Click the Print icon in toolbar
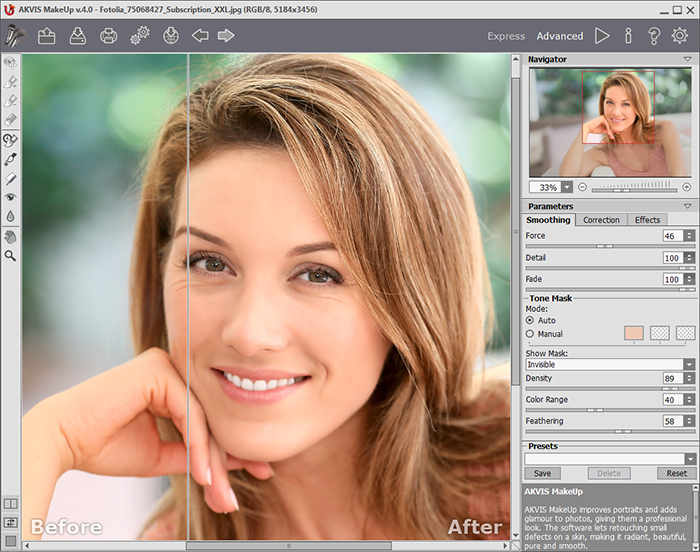This screenshot has width=700, height=552. (108, 36)
